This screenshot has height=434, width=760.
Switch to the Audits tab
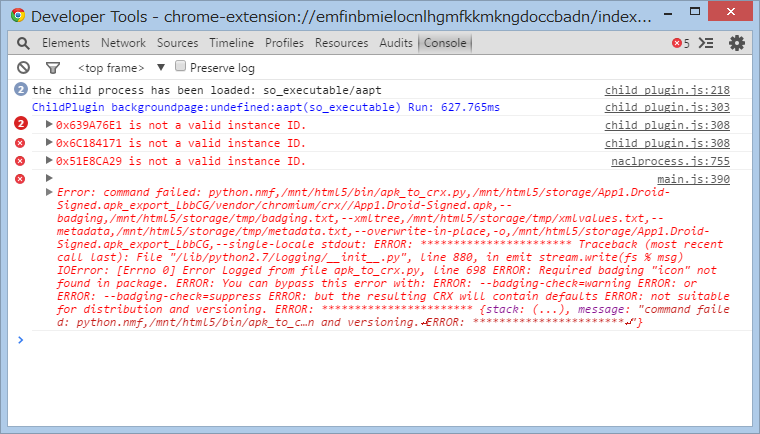(x=396, y=43)
